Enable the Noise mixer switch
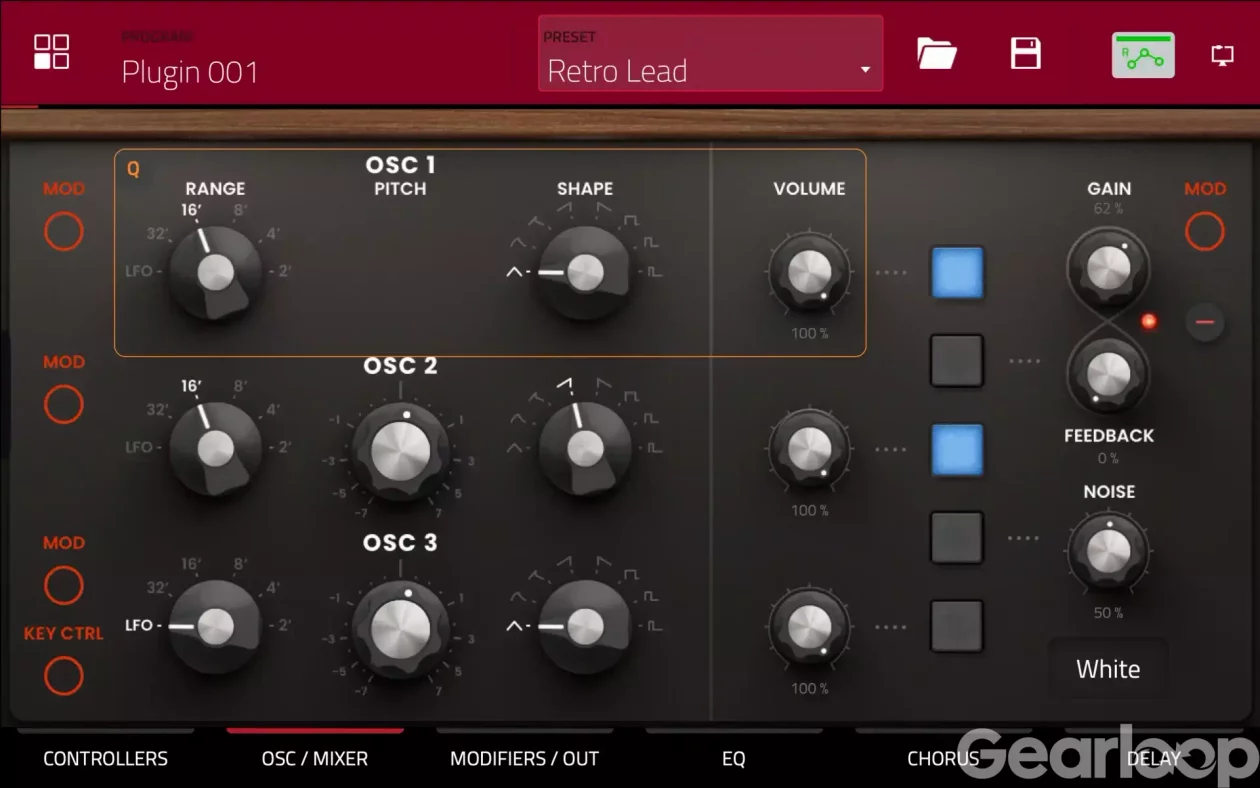 [x=957, y=538]
